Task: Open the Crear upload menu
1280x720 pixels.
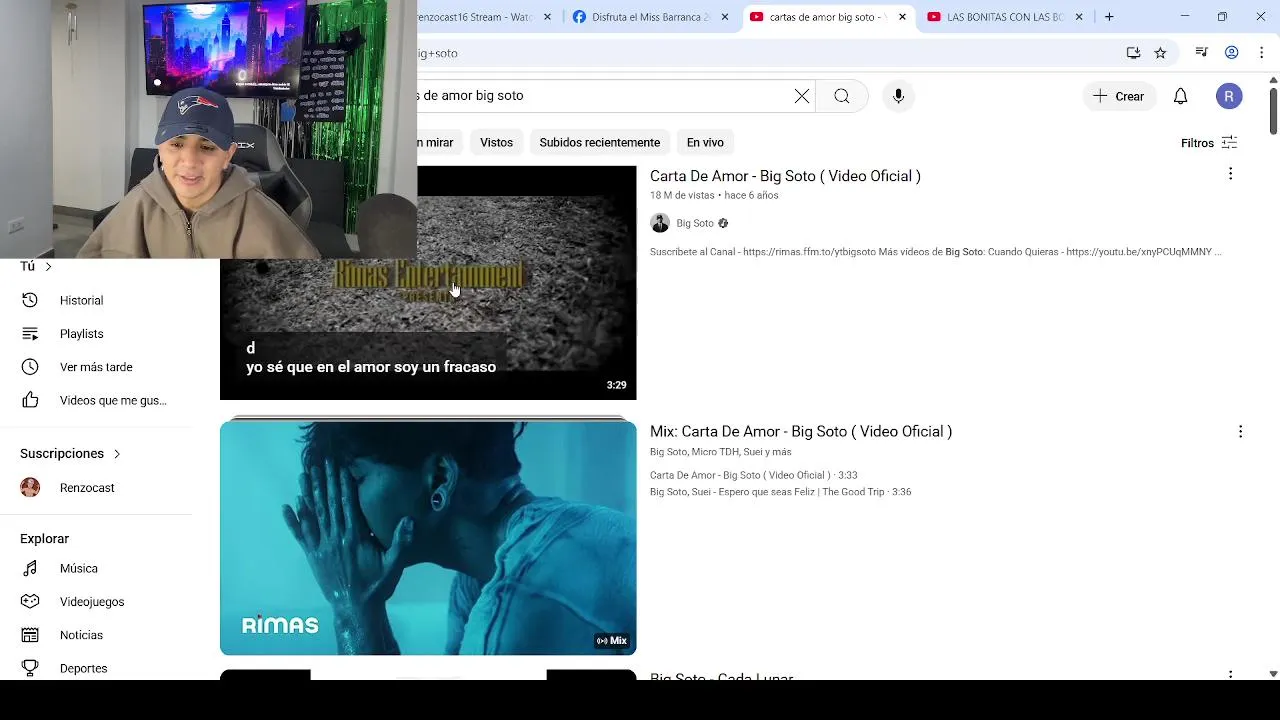Action: (x=1118, y=96)
